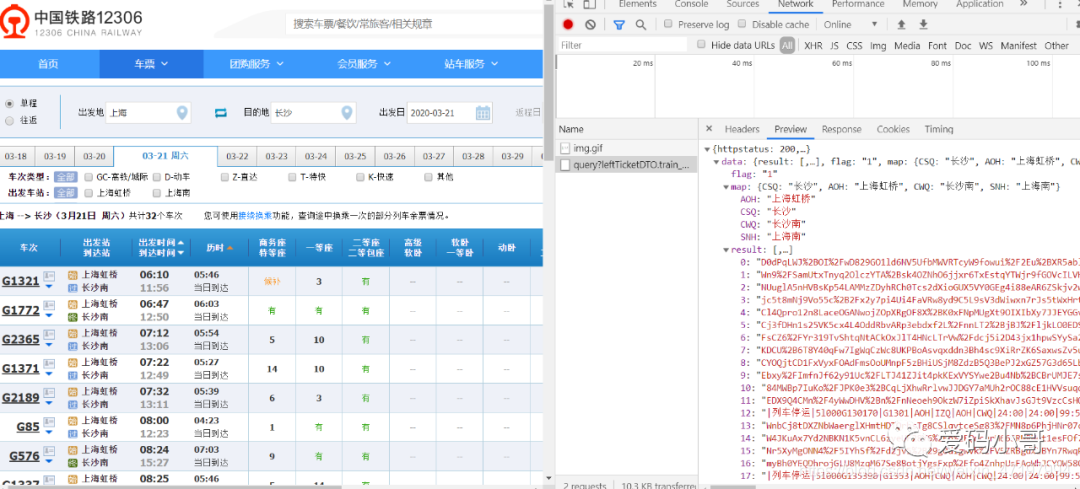Sort by duration 历时 arrow
The width and height of the screenshot is (1080, 489).
click(230, 248)
